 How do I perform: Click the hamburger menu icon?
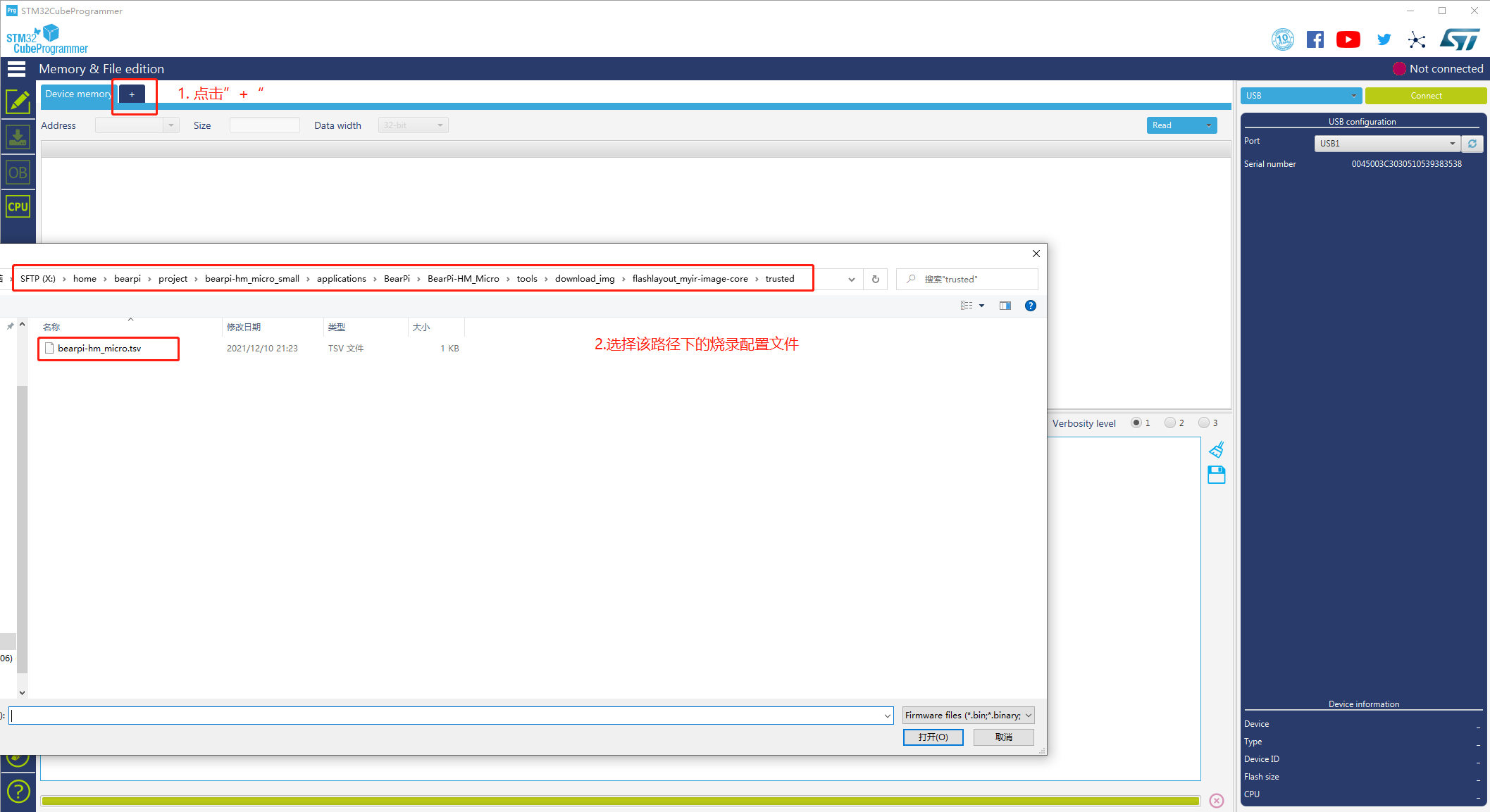coord(16,68)
